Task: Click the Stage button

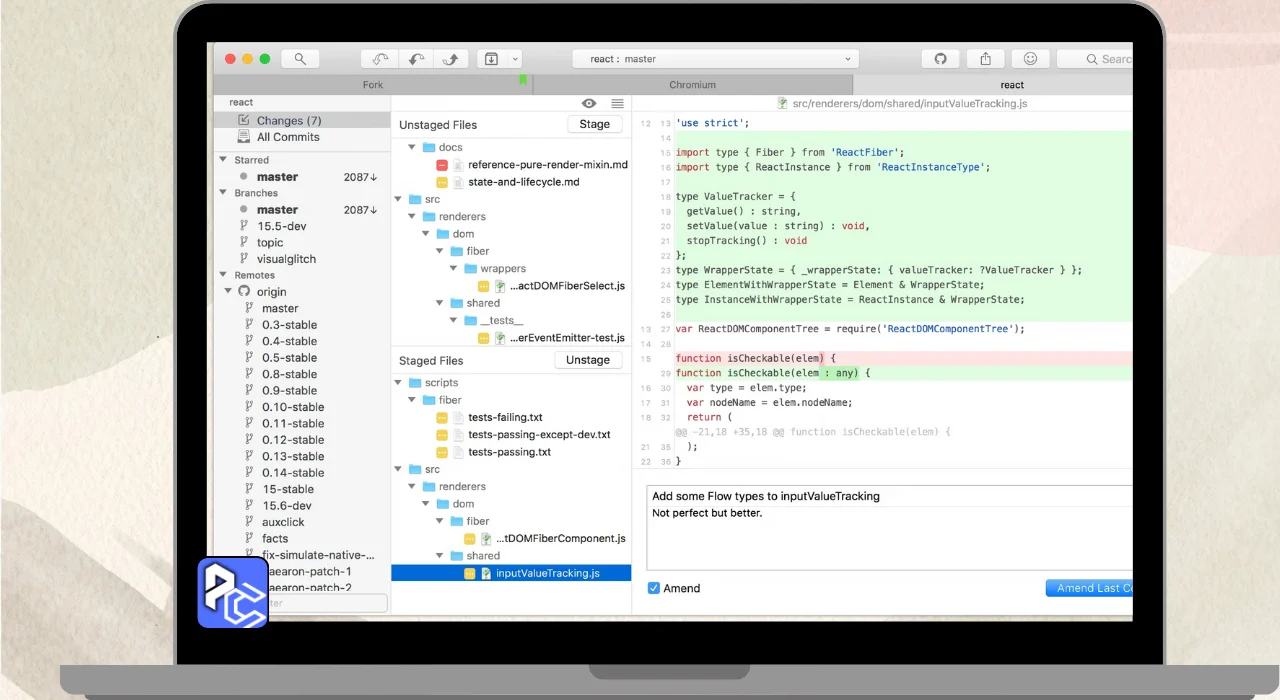Action: coord(594,124)
